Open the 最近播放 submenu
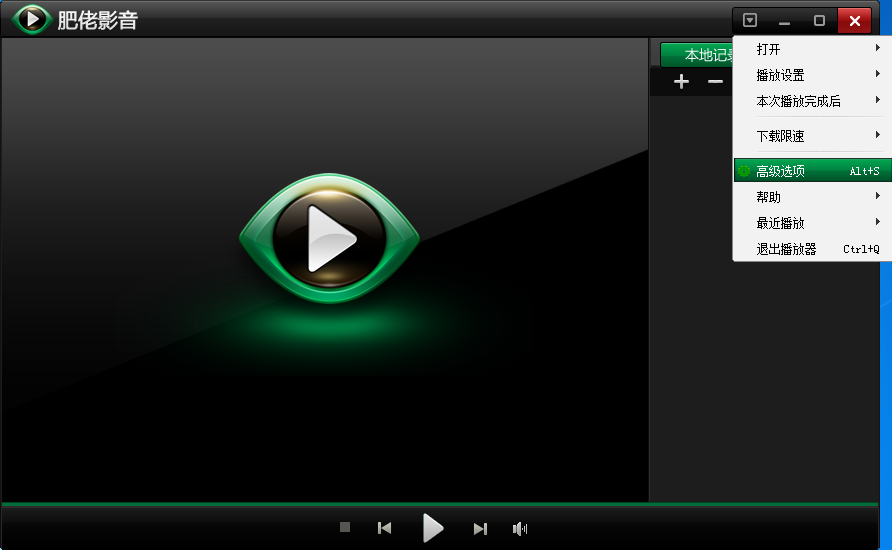This screenshot has height=550, width=892. 812,223
